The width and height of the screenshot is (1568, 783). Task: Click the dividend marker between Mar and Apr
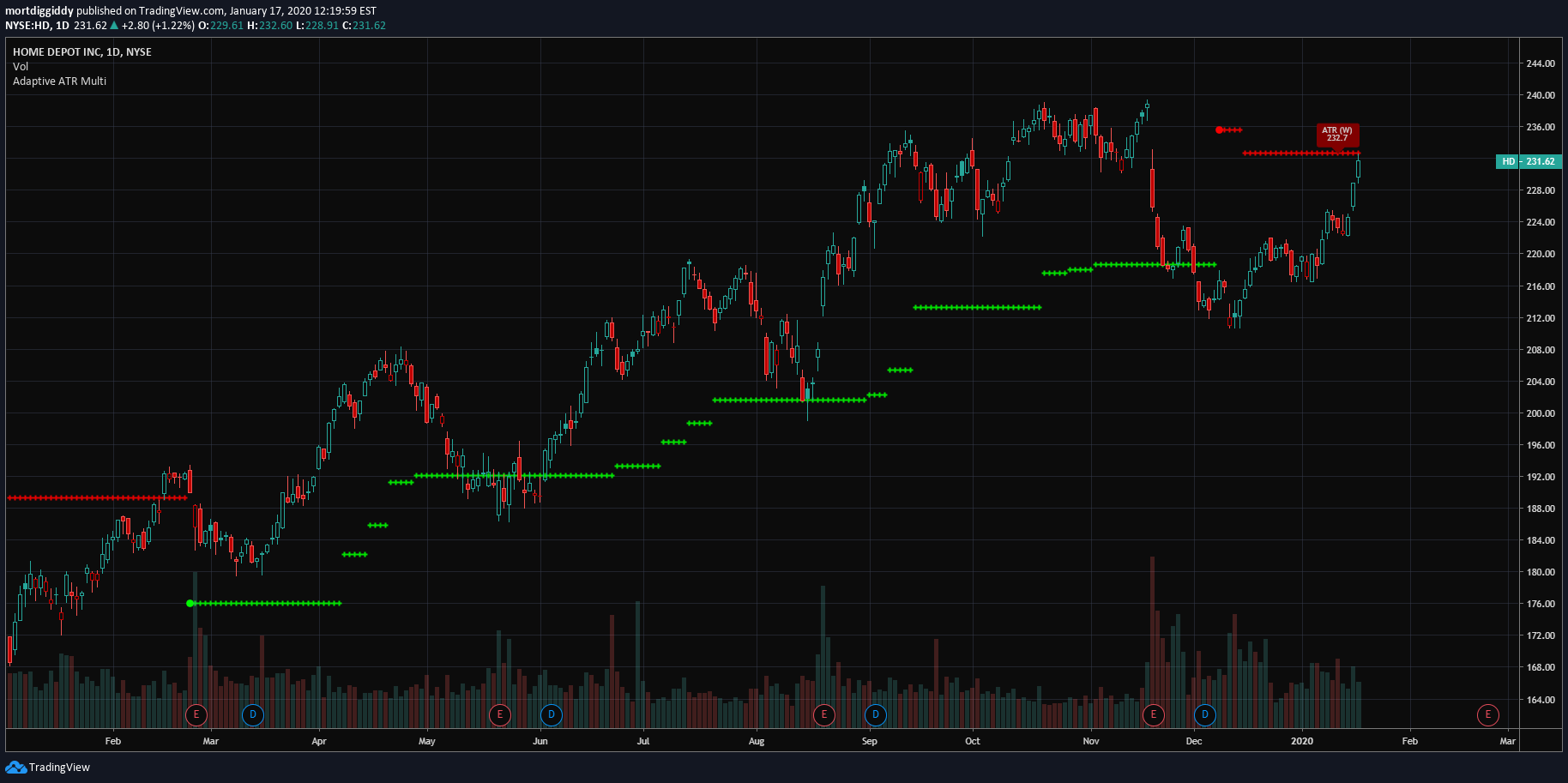point(252,714)
